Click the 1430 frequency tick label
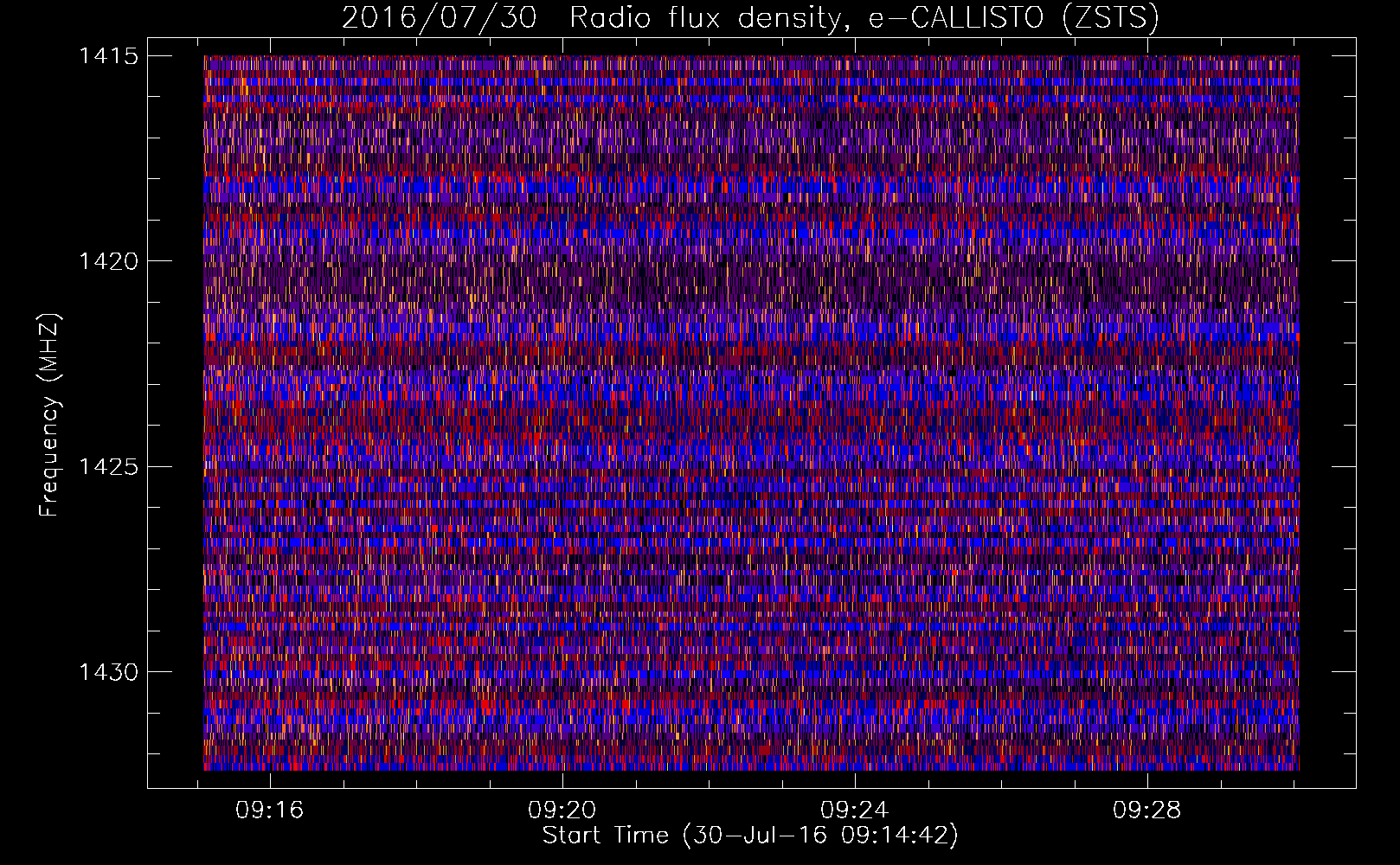 point(108,672)
